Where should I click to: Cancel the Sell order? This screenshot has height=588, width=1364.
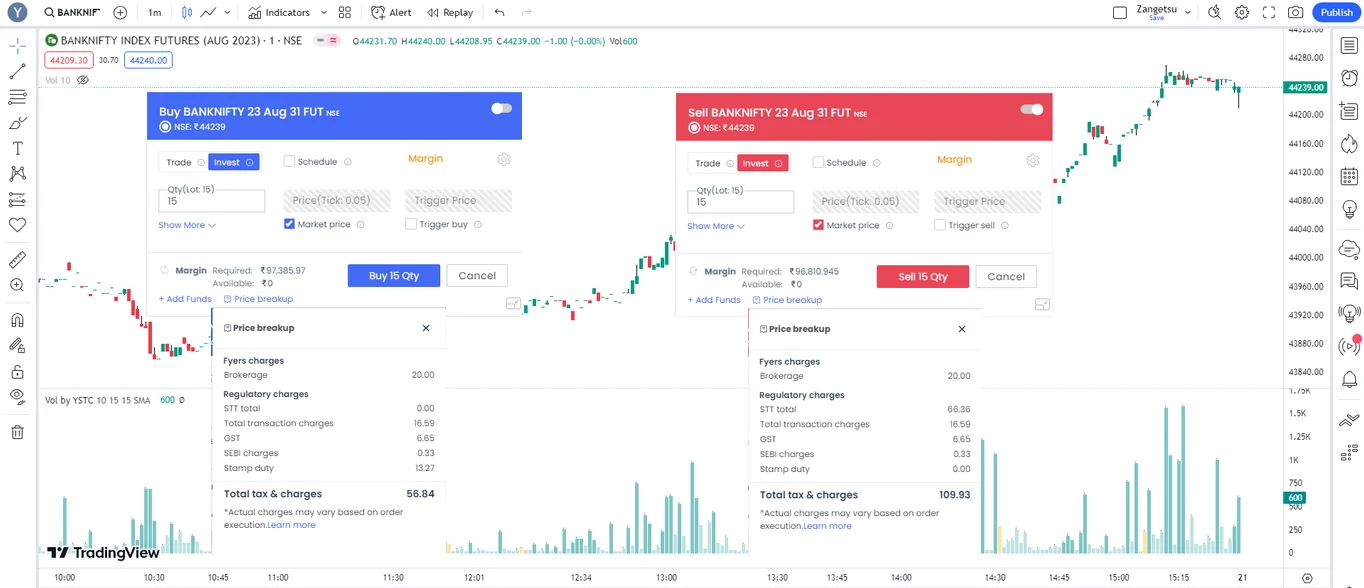[x=1006, y=276]
